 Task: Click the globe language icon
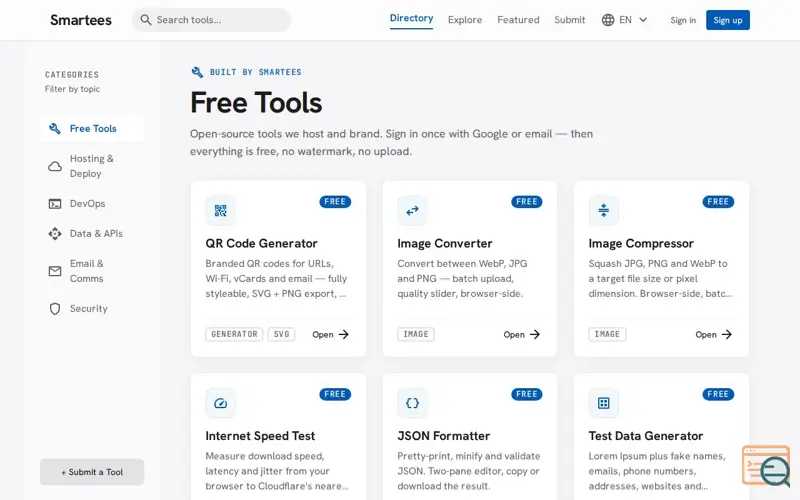[x=608, y=20]
